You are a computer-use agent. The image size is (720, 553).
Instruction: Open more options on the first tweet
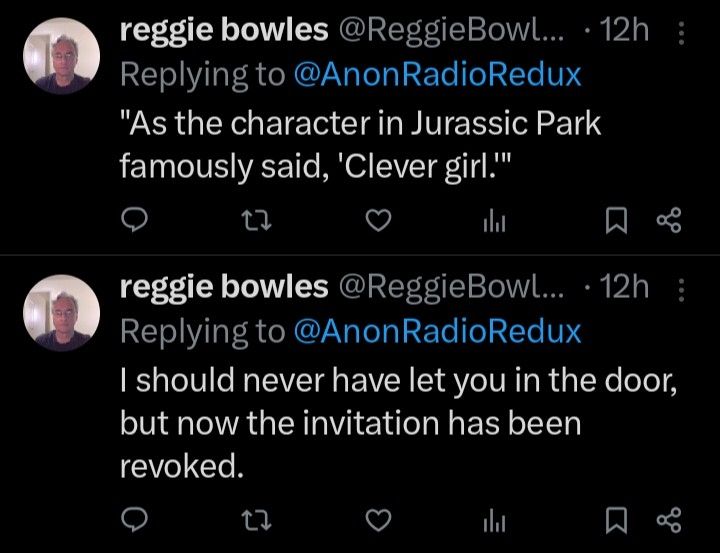click(x=682, y=33)
